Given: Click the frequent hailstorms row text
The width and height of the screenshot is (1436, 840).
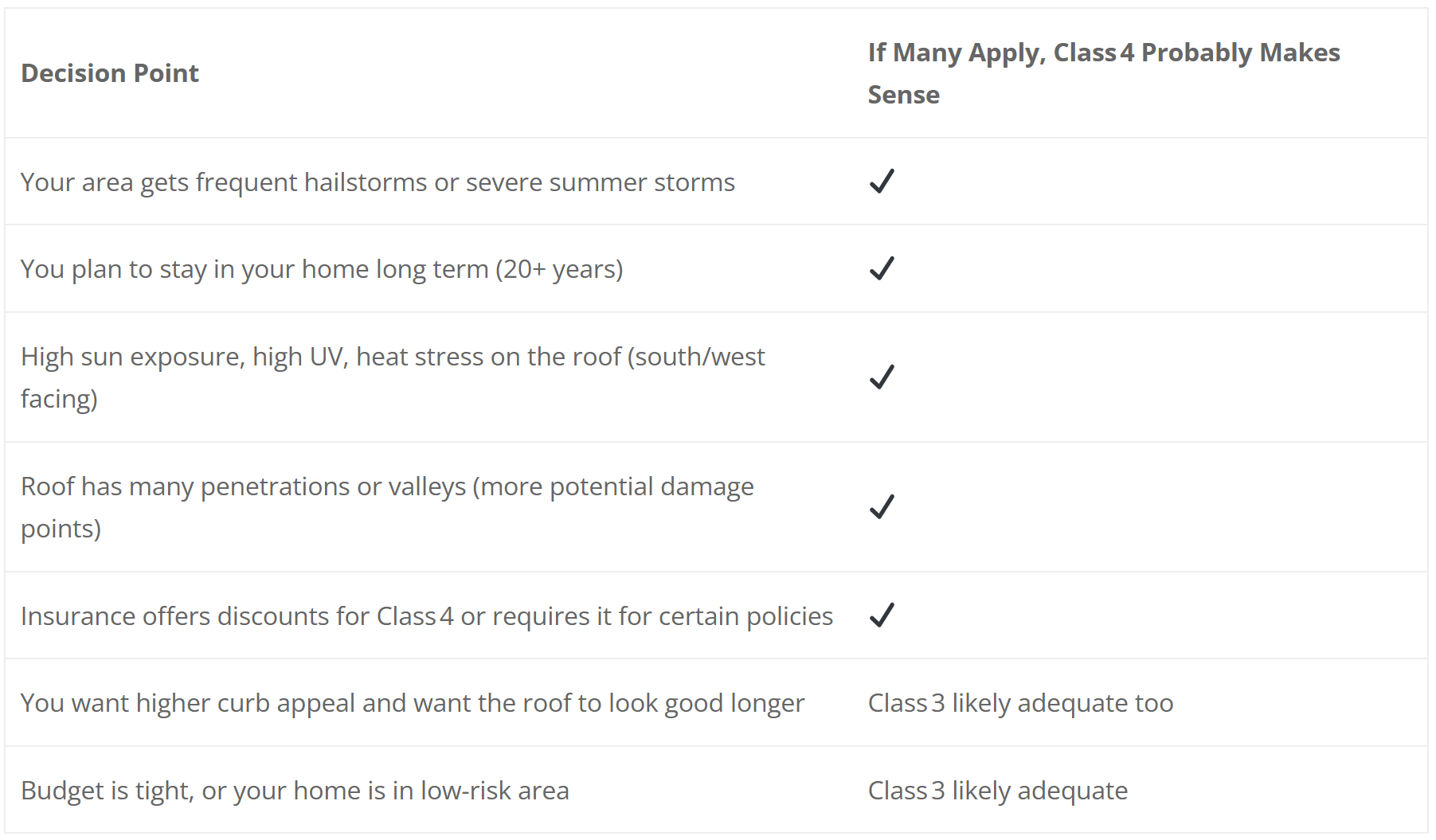Looking at the screenshot, I should [377, 182].
